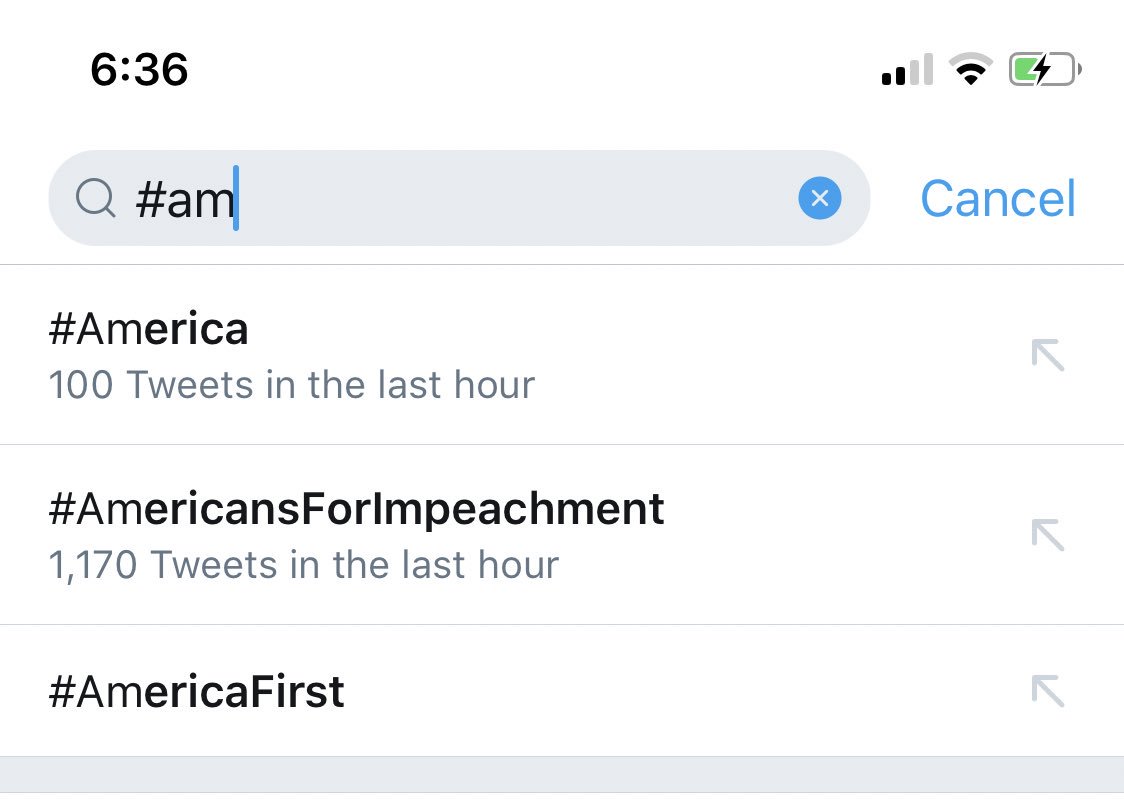Tap the blue text cursor in the search box

click(236, 199)
